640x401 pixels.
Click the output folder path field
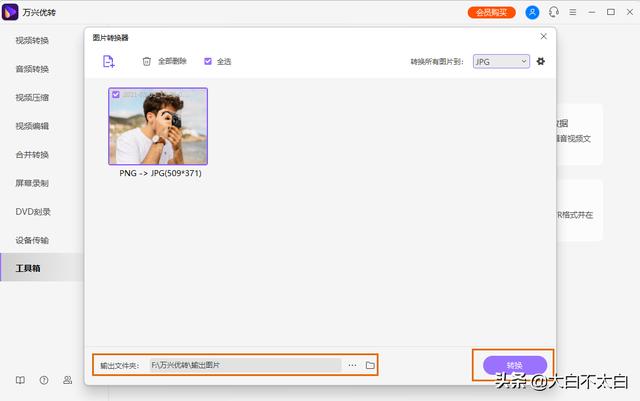pyautogui.click(x=244, y=366)
